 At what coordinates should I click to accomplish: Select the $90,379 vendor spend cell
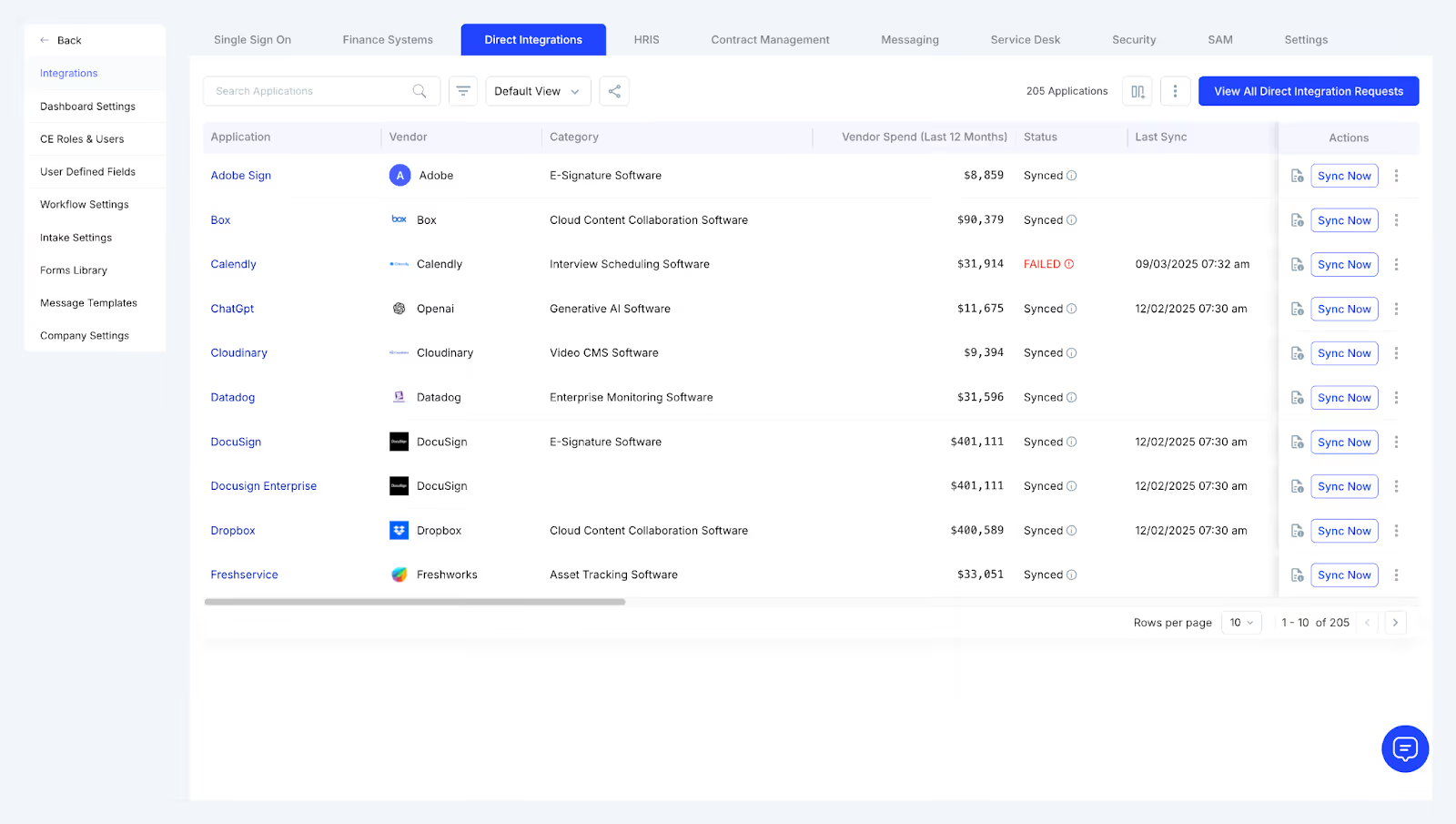(x=980, y=220)
